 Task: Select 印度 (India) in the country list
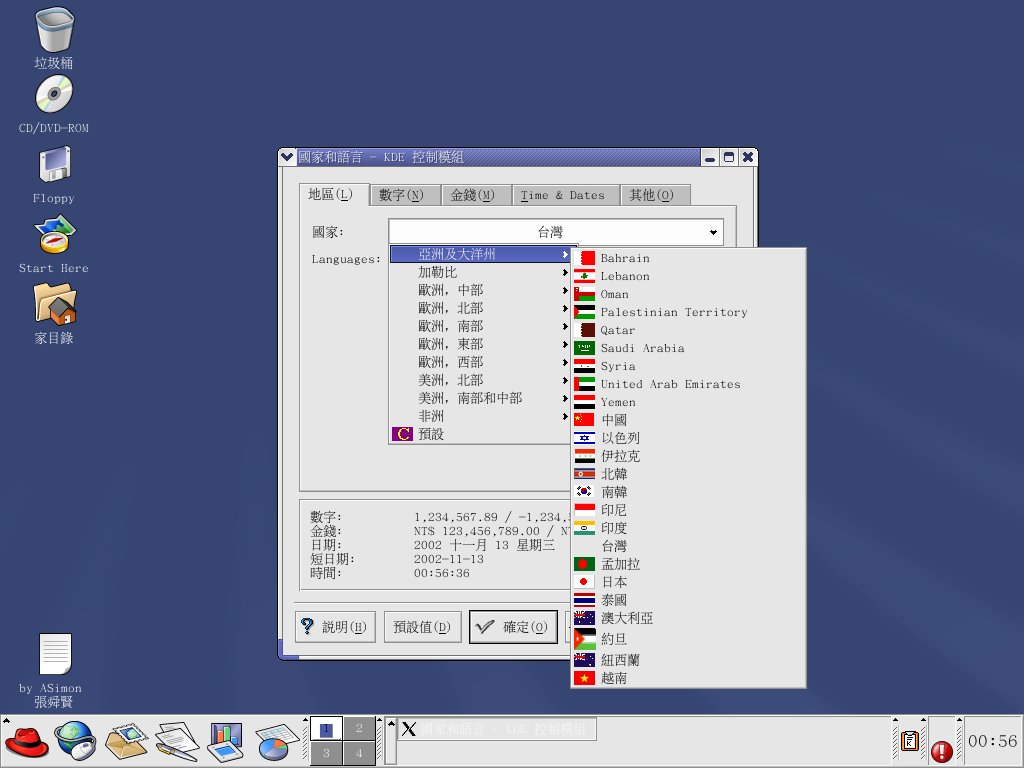pyautogui.click(x=688, y=528)
